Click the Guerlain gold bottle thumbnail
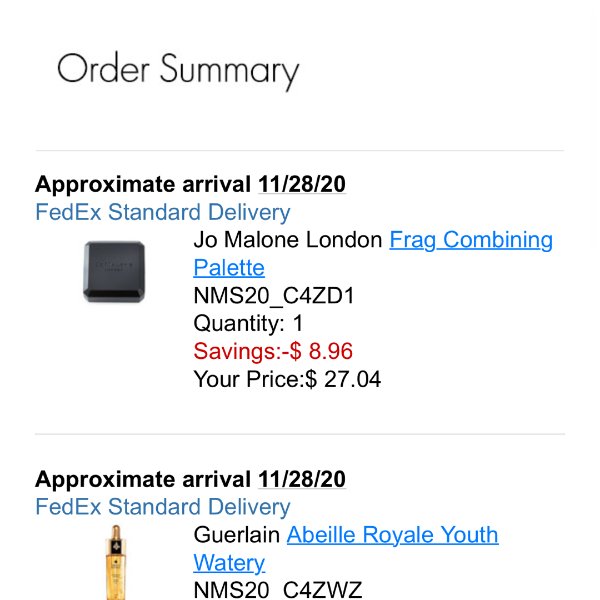600x600 pixels. 116,562
